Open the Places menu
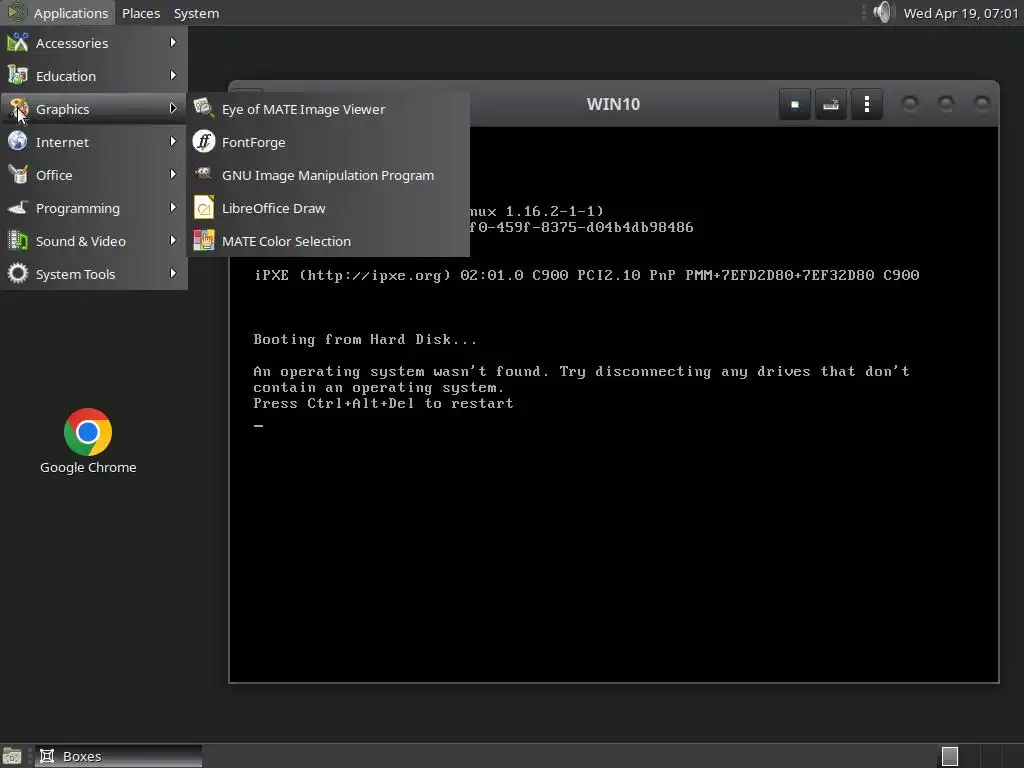Image resolution: width=1024 pixels, height=768 pixels. coord(141,13)
